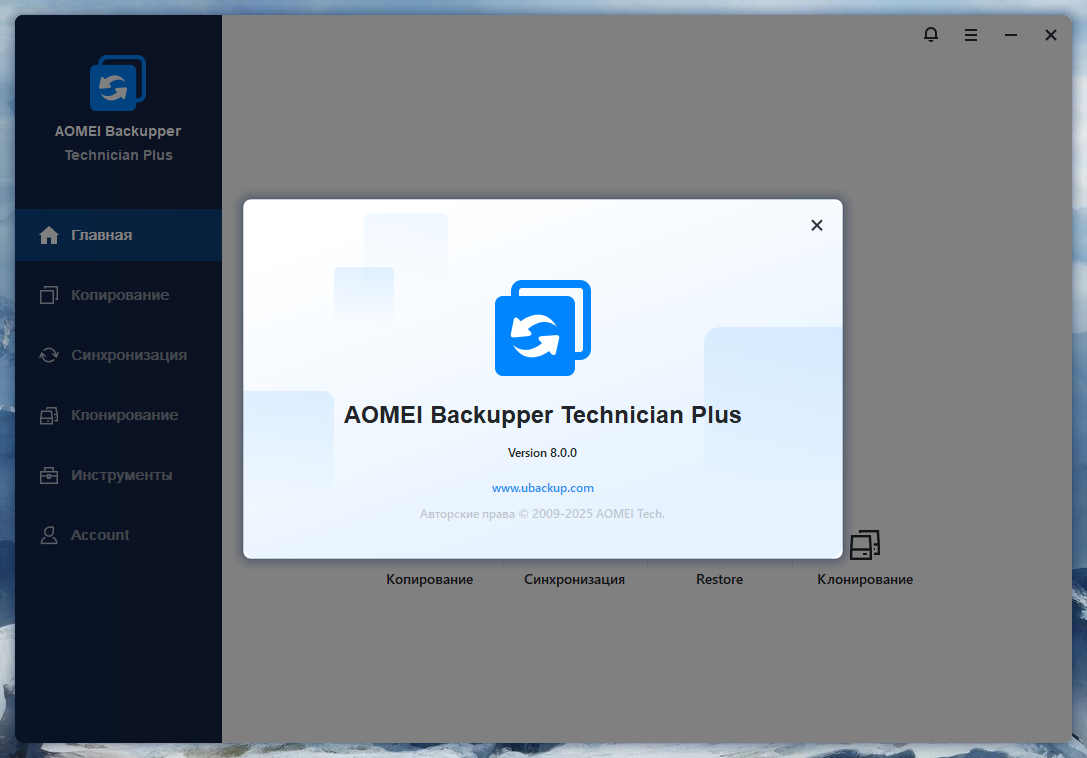Screen dimensions: 1087x758
Task: Close the AOMEI Backupper main window
Action: 1051,35
